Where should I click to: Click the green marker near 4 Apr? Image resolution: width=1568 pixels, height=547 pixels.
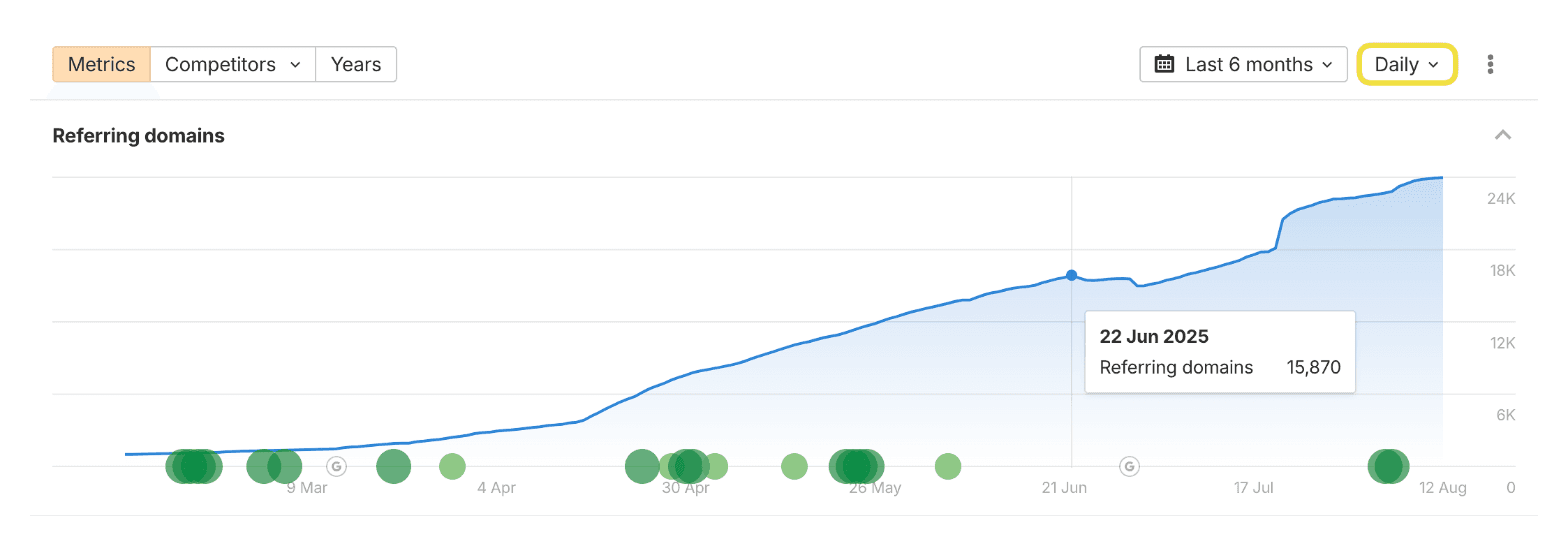[452, 466]
